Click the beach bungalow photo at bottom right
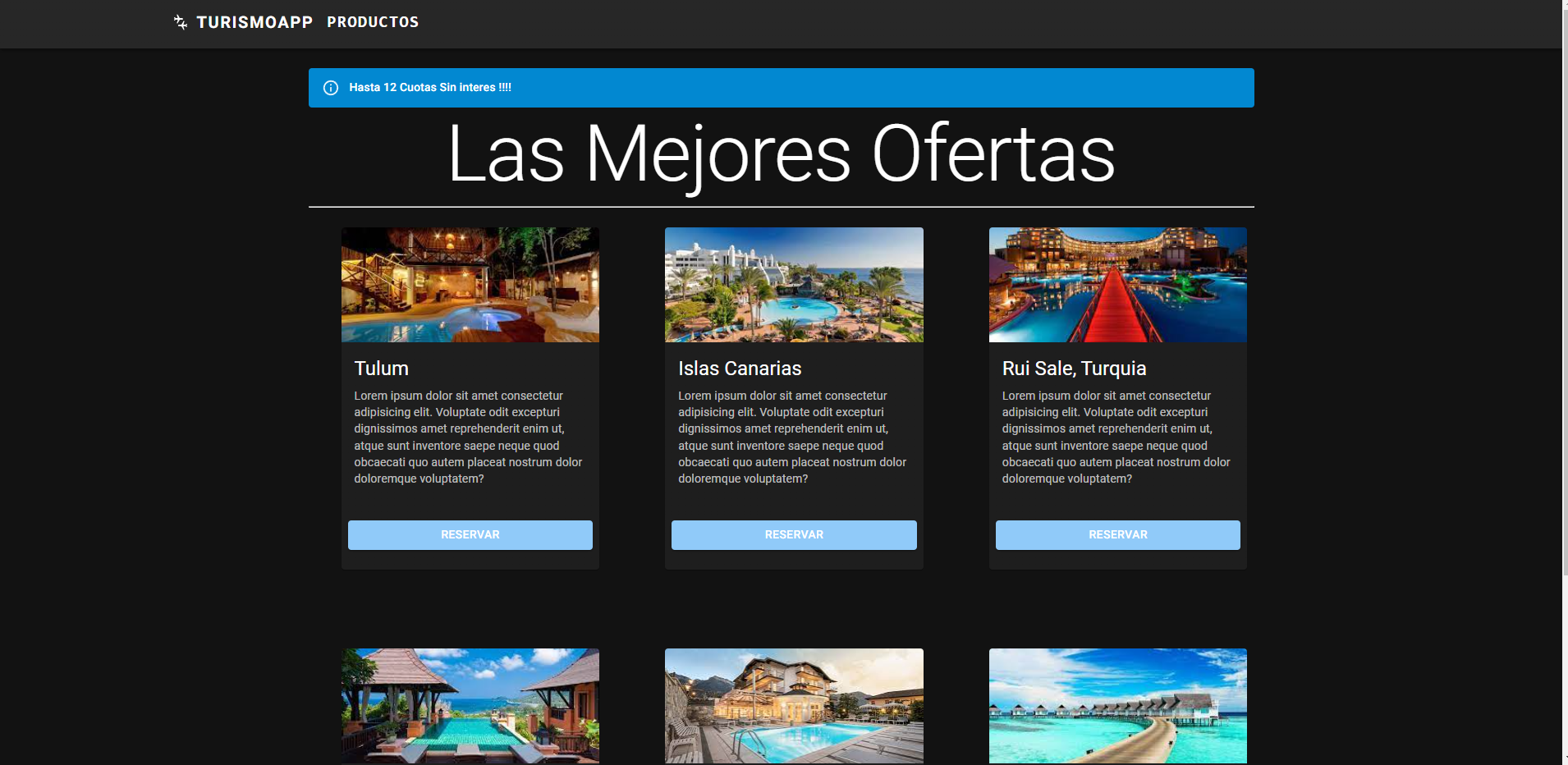 pyautogui.click(x=1117, y=706)
